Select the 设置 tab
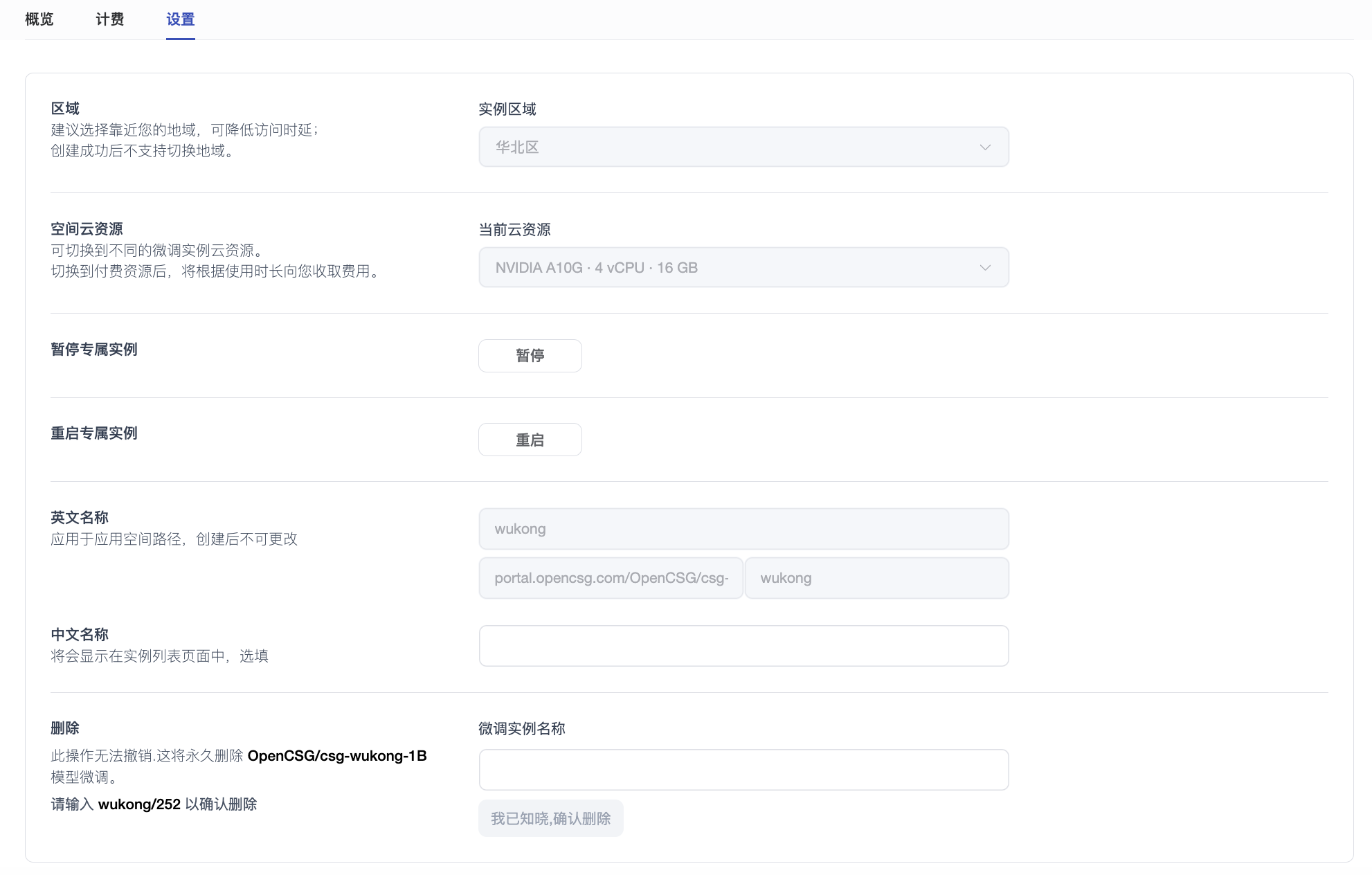 click(x=180, y=19)
